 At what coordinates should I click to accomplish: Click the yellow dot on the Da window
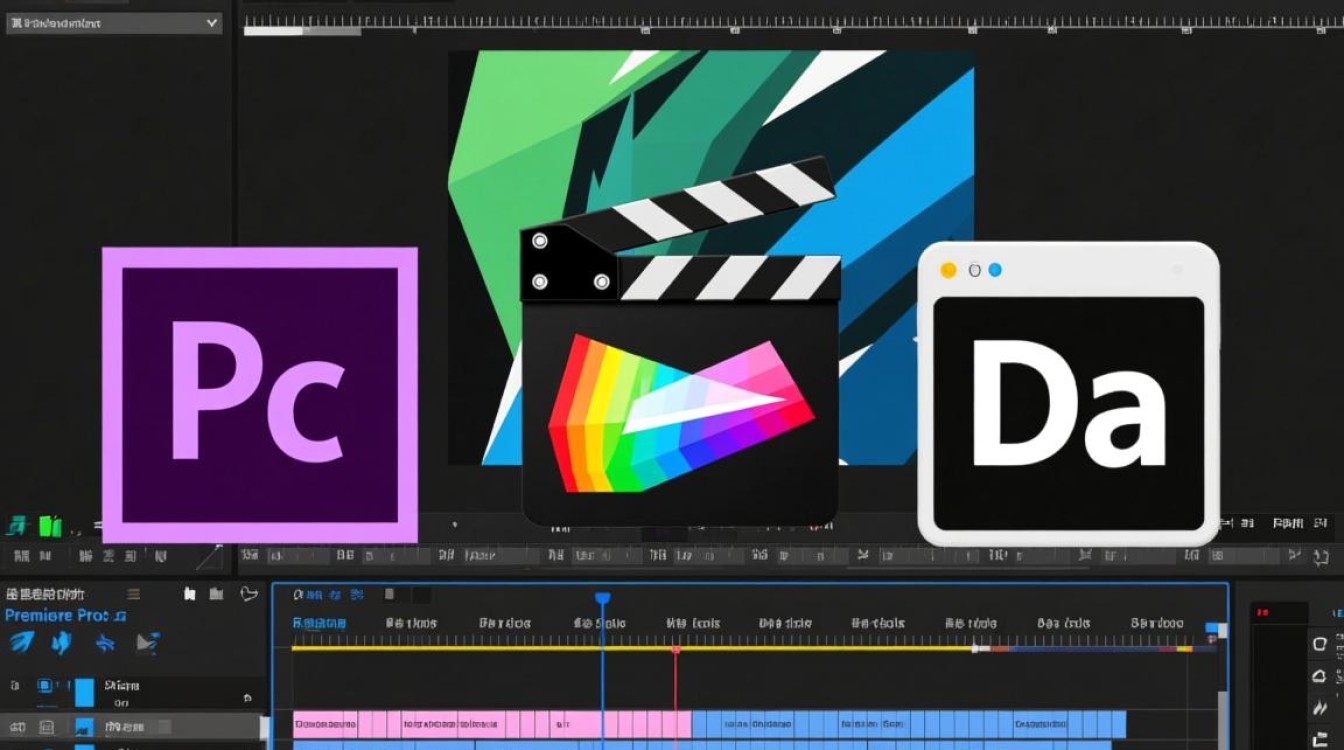(949, 270)
